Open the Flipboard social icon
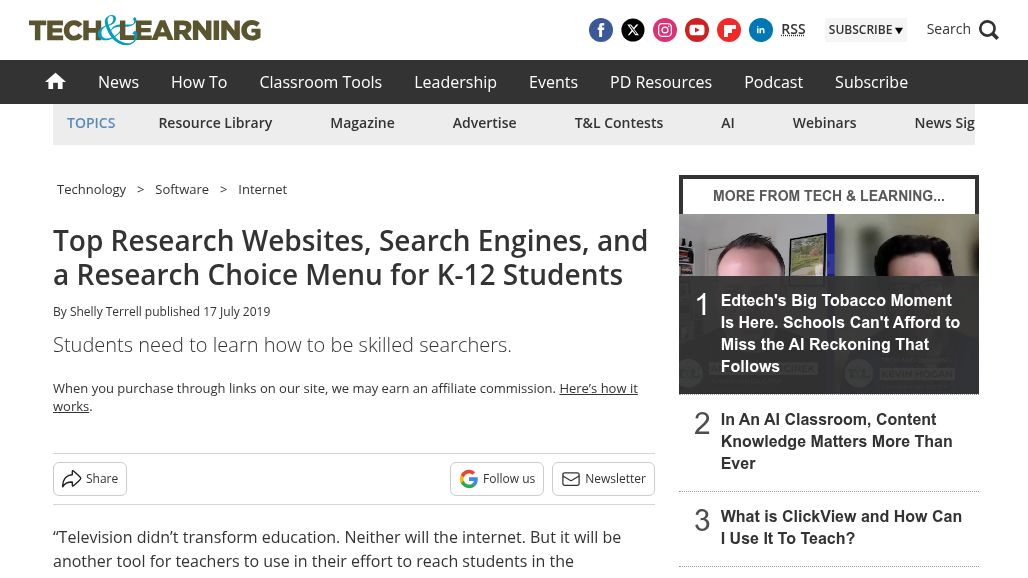 point(728,30)
